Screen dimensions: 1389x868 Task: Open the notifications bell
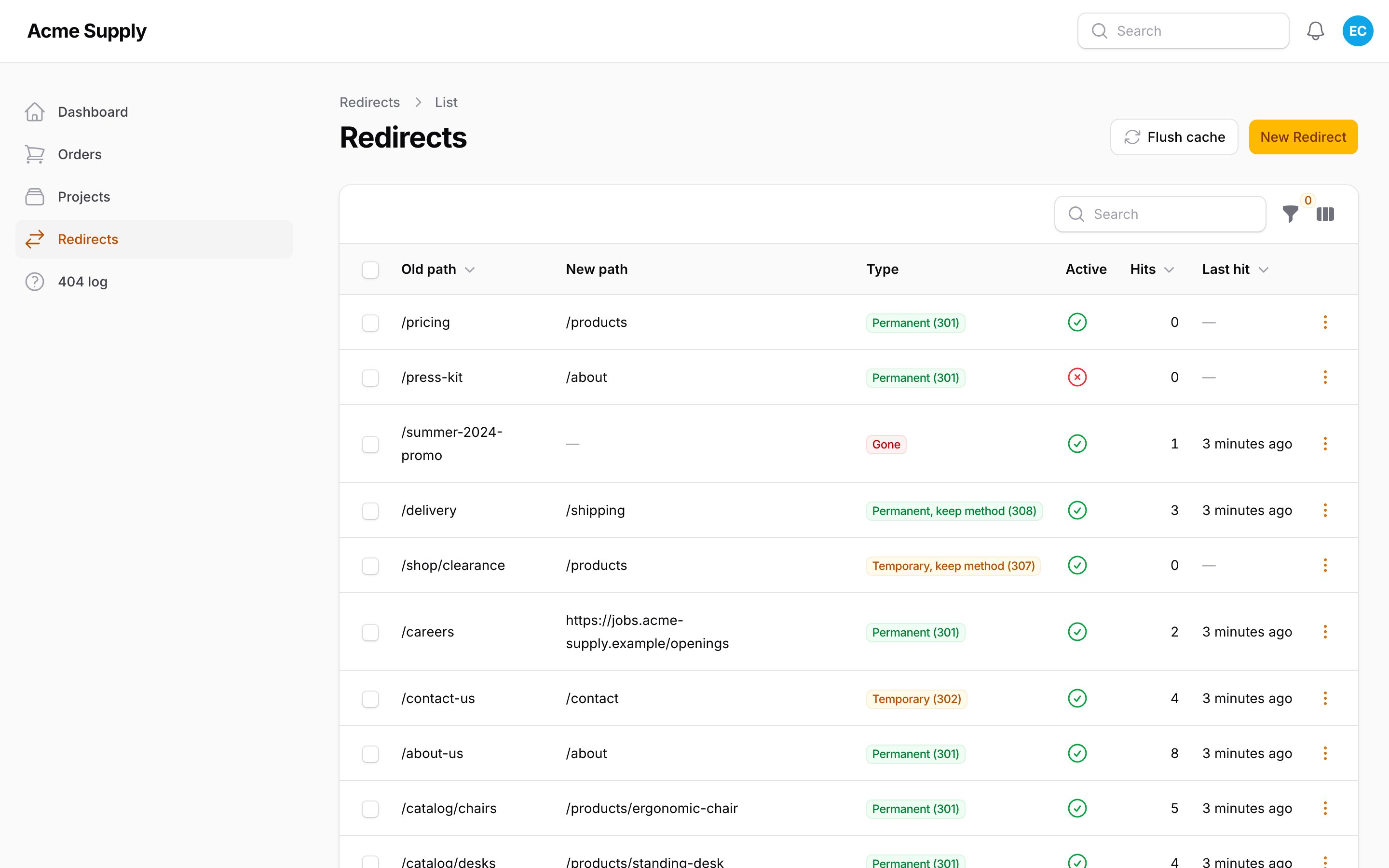[x=1315, y=31]
